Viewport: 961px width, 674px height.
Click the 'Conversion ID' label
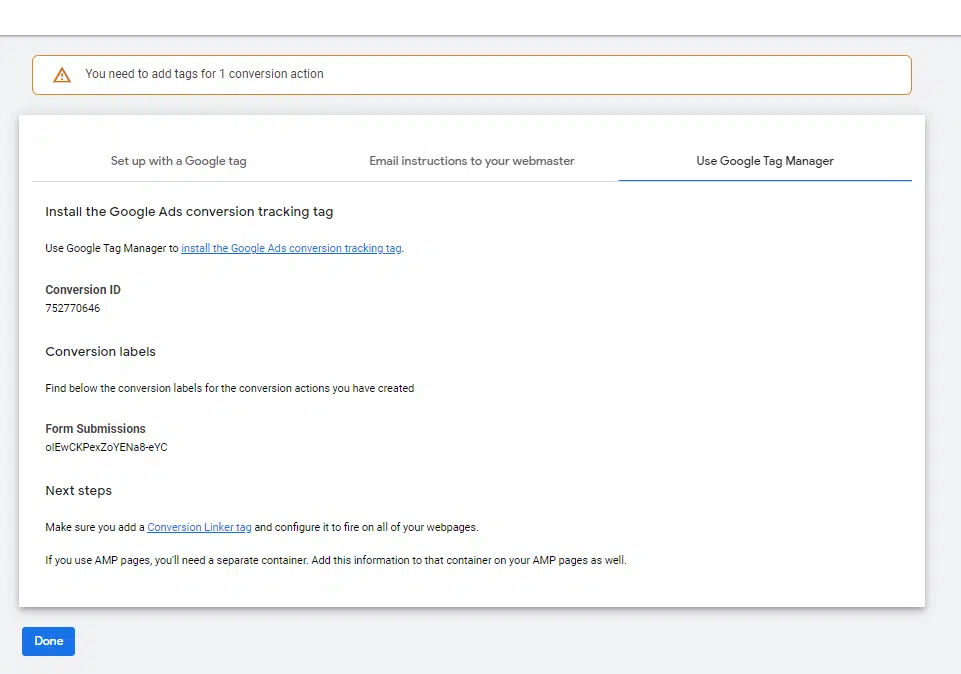click(x=83, y=290)
